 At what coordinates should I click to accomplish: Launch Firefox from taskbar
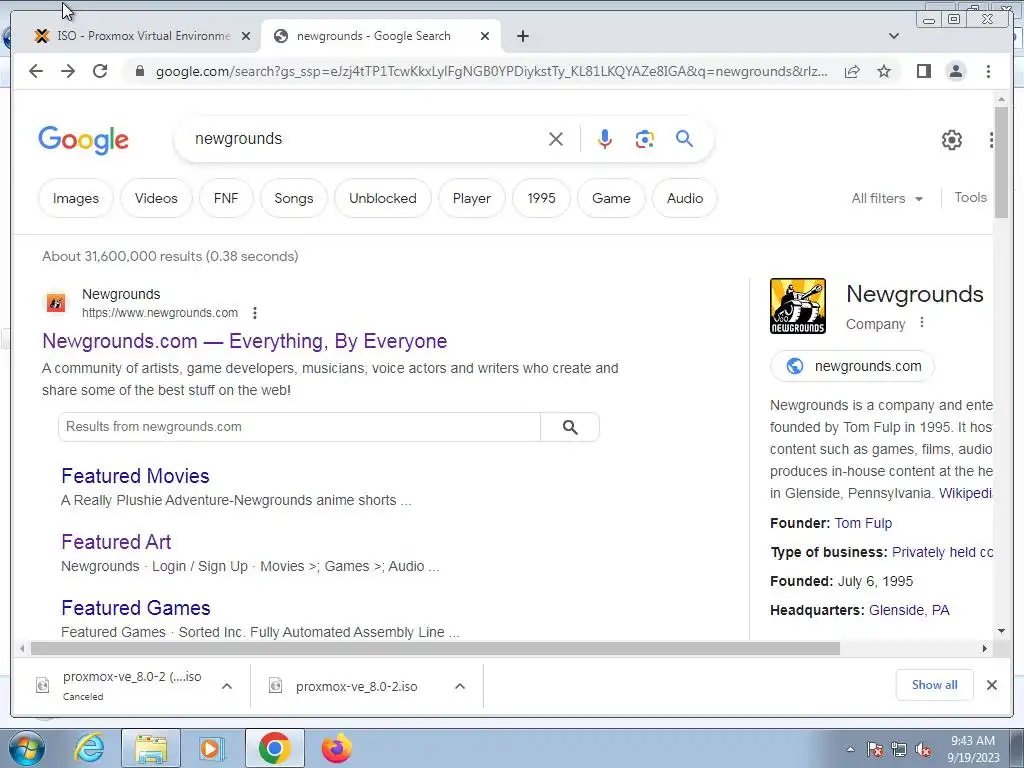click(336, 748)
